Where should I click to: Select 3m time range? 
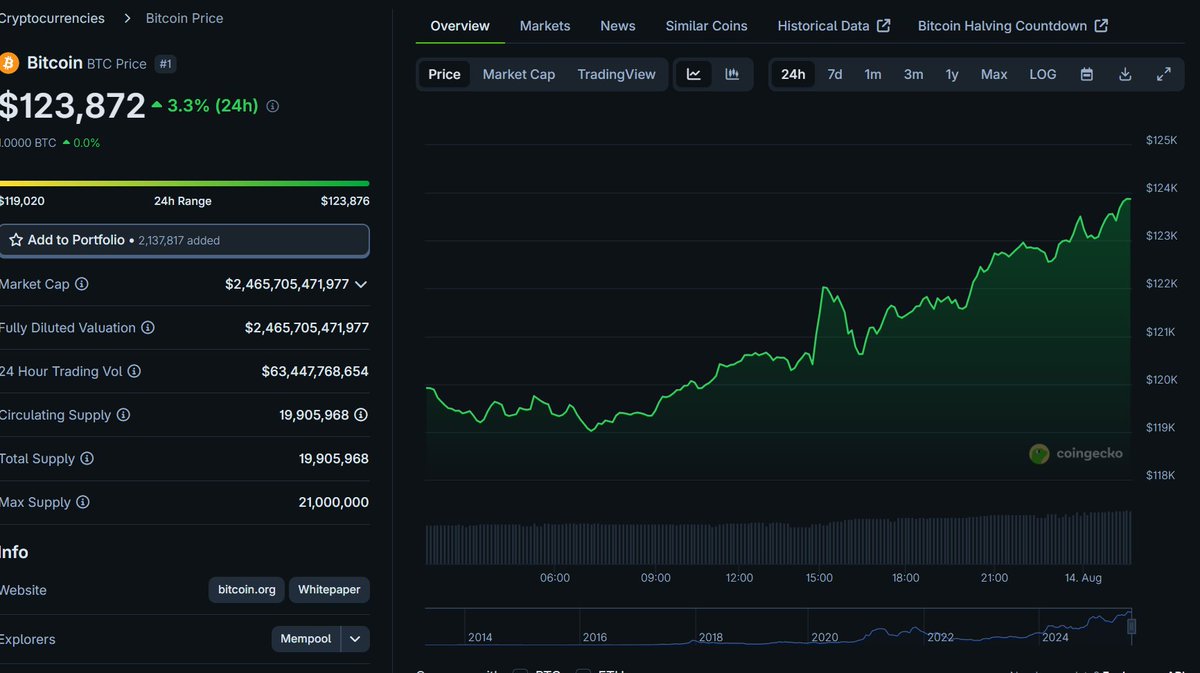click(914, 74)
